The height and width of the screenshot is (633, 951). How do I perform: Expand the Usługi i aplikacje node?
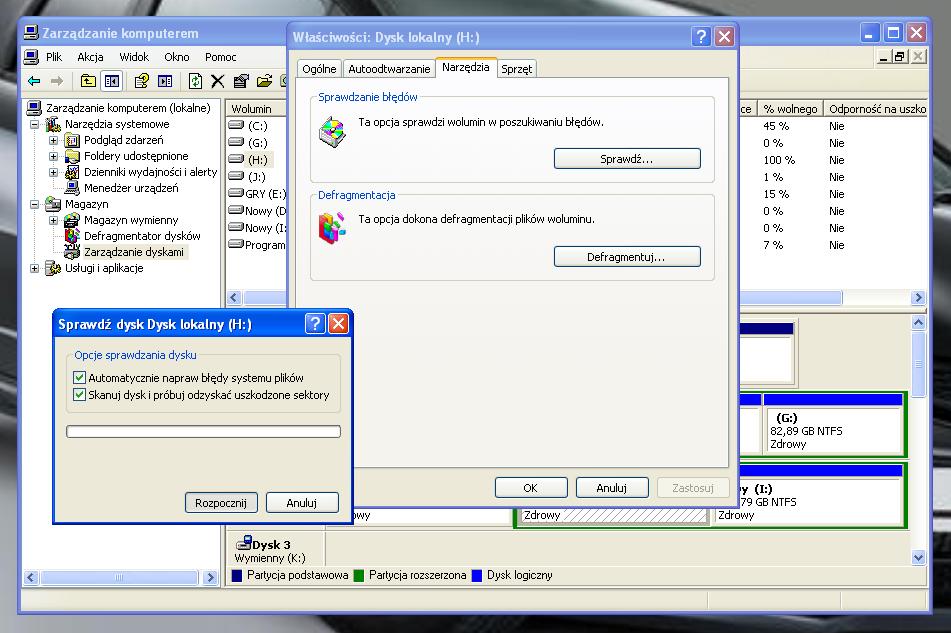coord(35,268)
